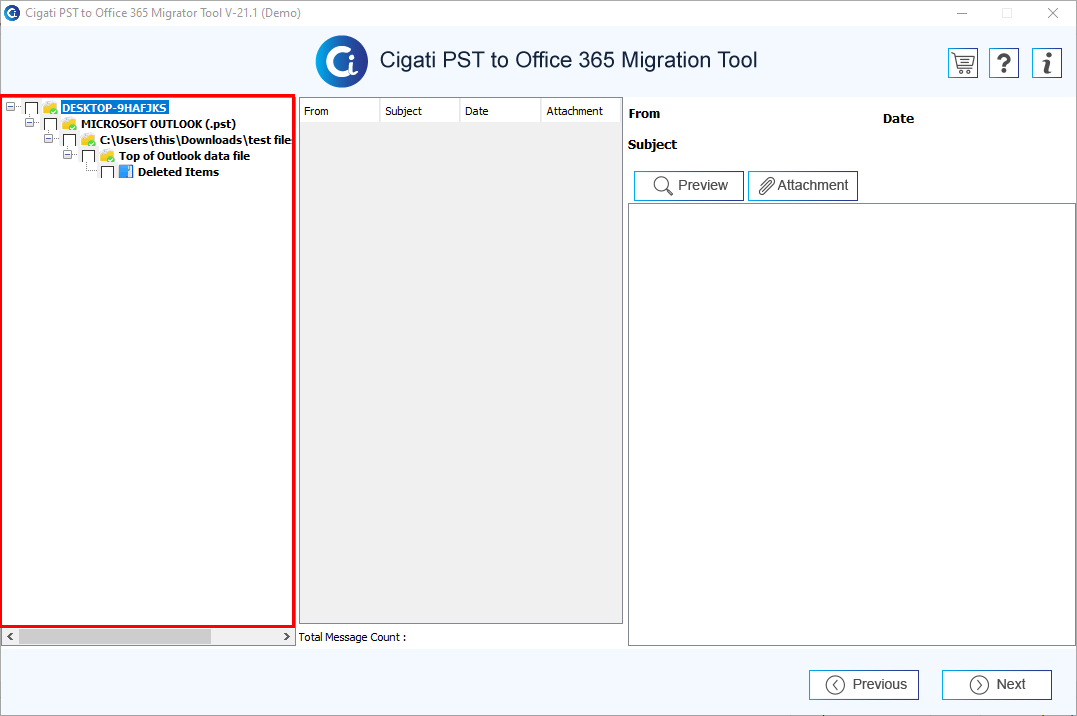Click the tree's left scroll arrow

tap(10, 637)
